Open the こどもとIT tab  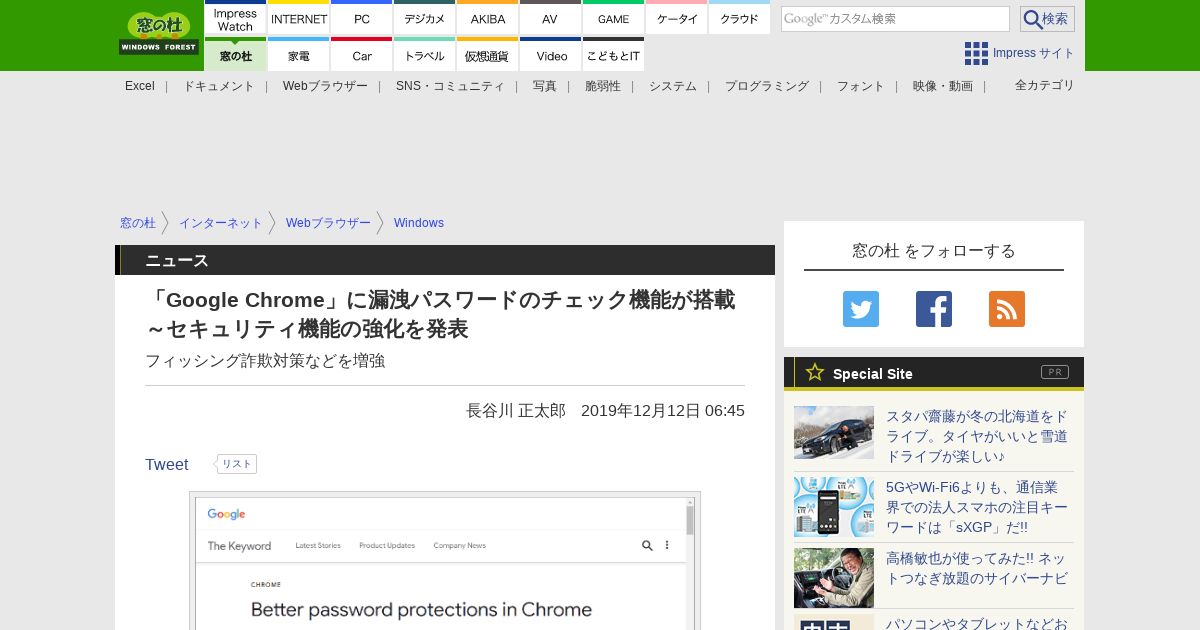(x=613, y=56)
